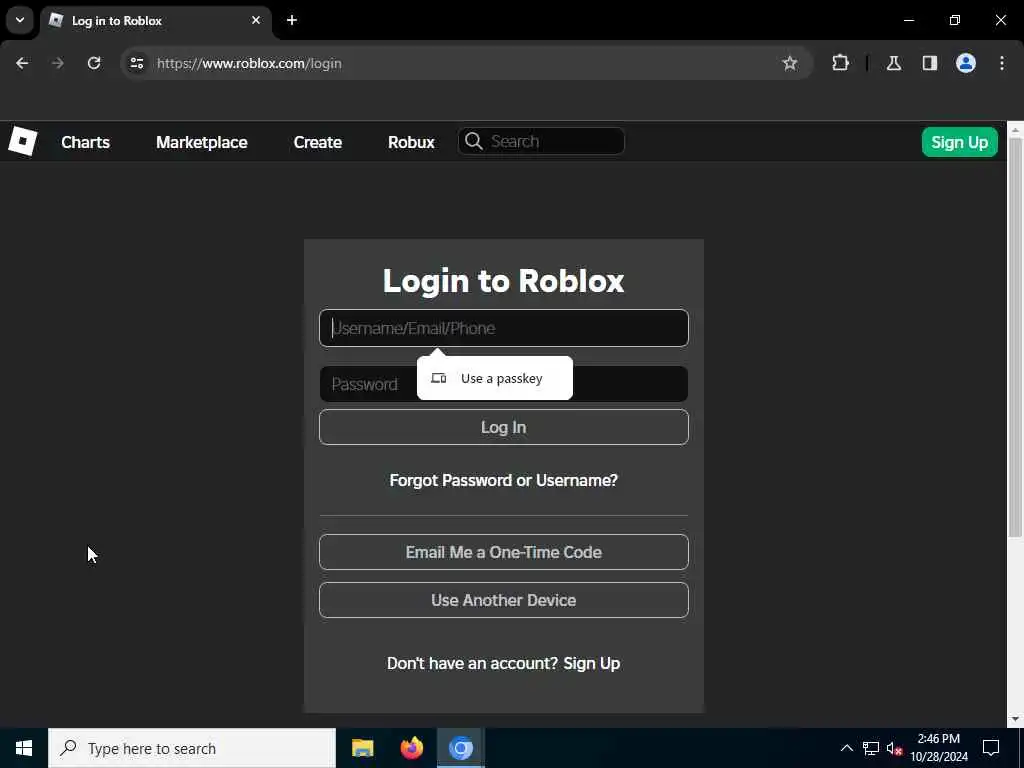Screen dimensions: 1024x768
Task: Choose Use a passkey suggestion
Action: click(494, 378)
